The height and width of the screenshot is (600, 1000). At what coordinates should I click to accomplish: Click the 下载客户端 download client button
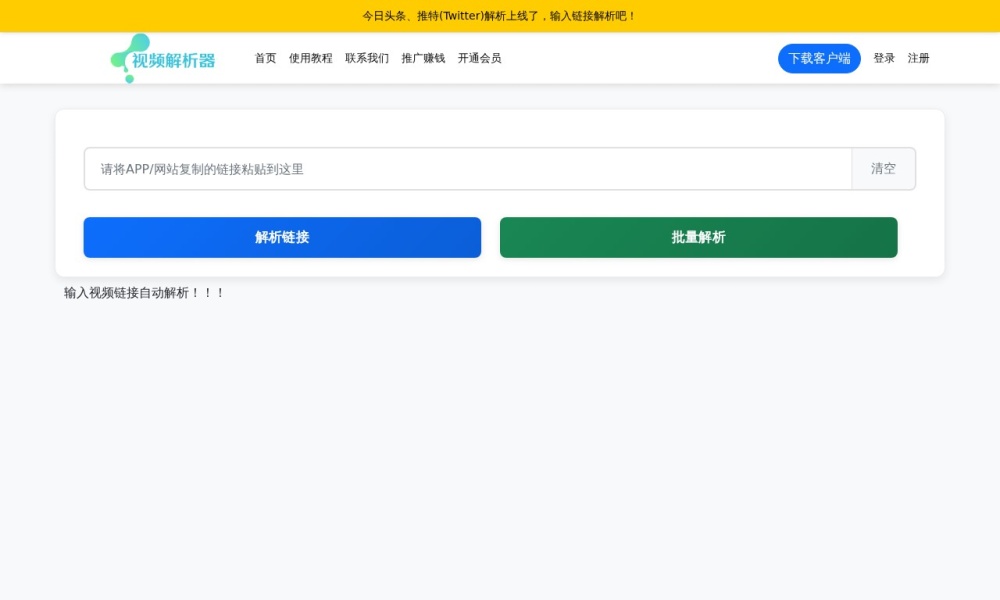tap(819, 58)
